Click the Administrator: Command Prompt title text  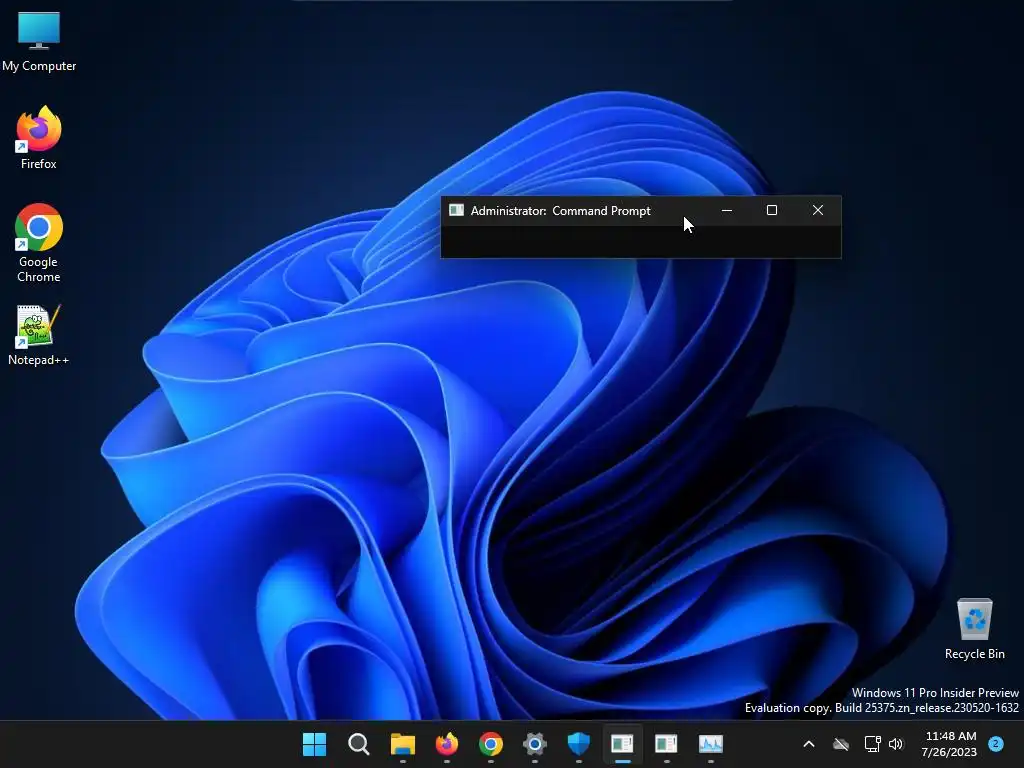560,211
